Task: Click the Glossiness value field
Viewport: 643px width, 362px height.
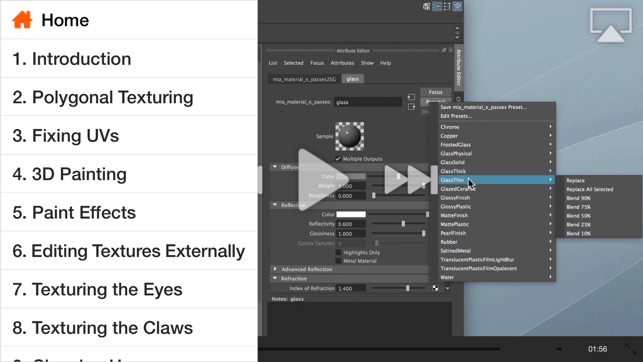Action: click(351, 234)
